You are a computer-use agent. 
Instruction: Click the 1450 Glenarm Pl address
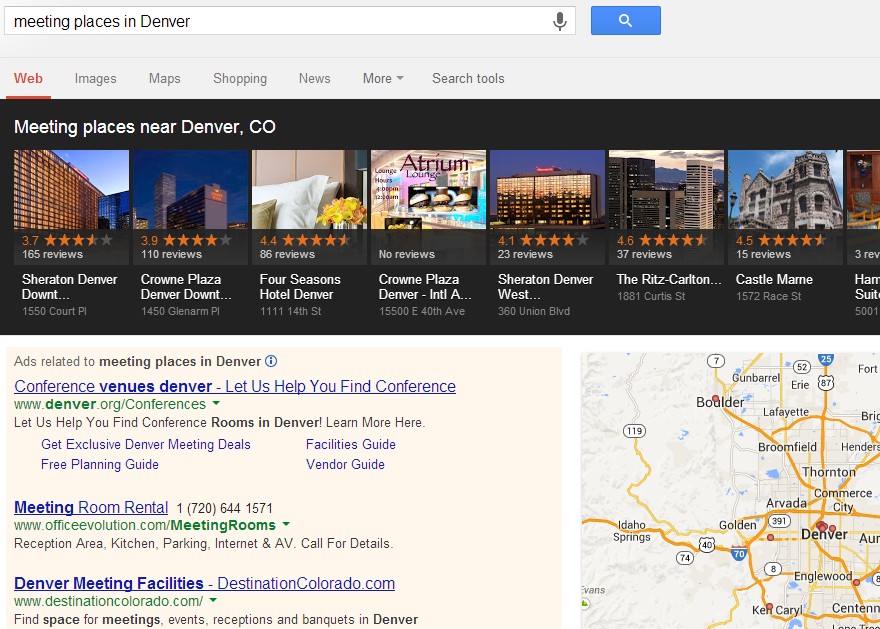click(x=180, y=311)
